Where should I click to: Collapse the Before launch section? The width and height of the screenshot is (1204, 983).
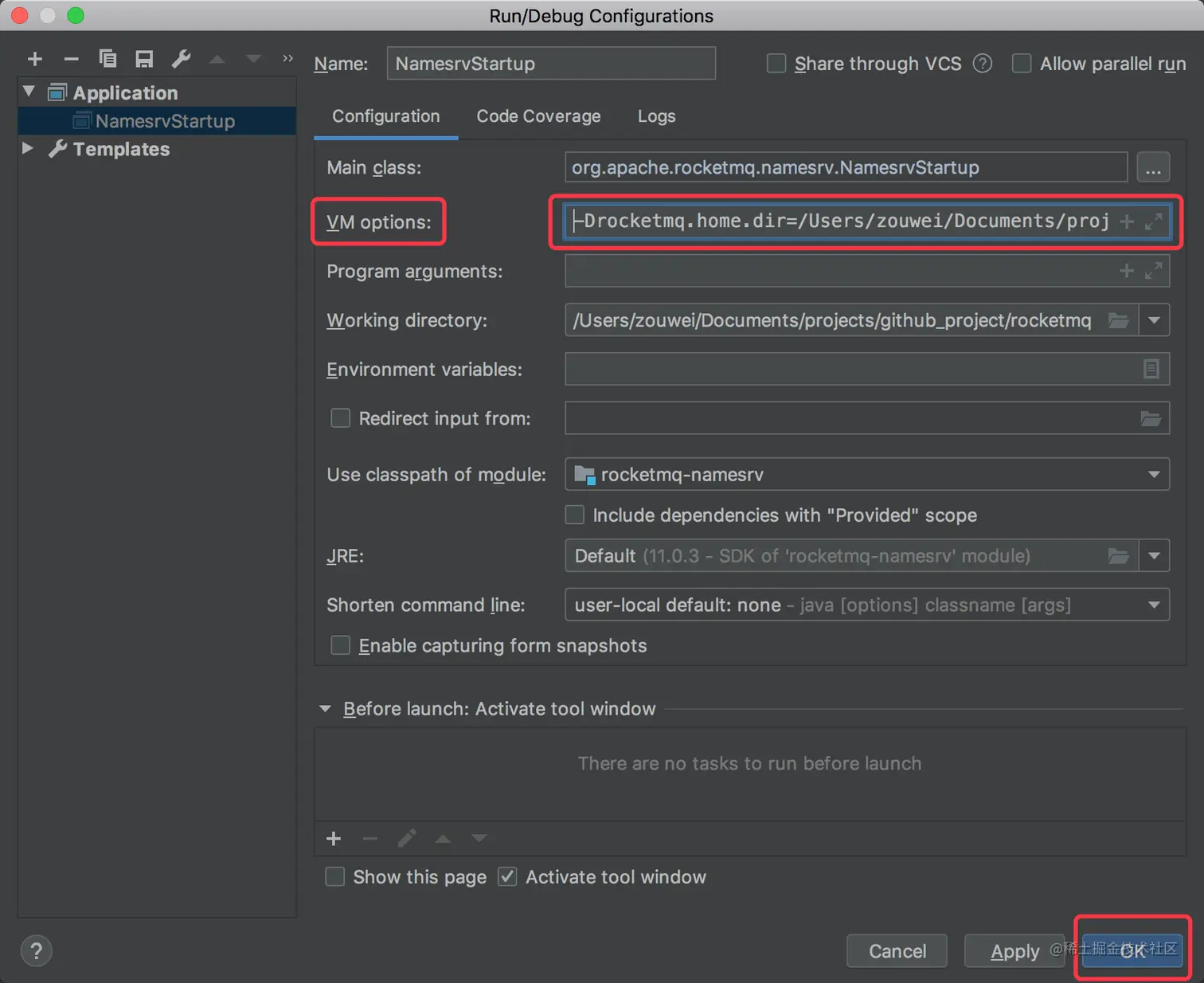[x=325, y=709]
